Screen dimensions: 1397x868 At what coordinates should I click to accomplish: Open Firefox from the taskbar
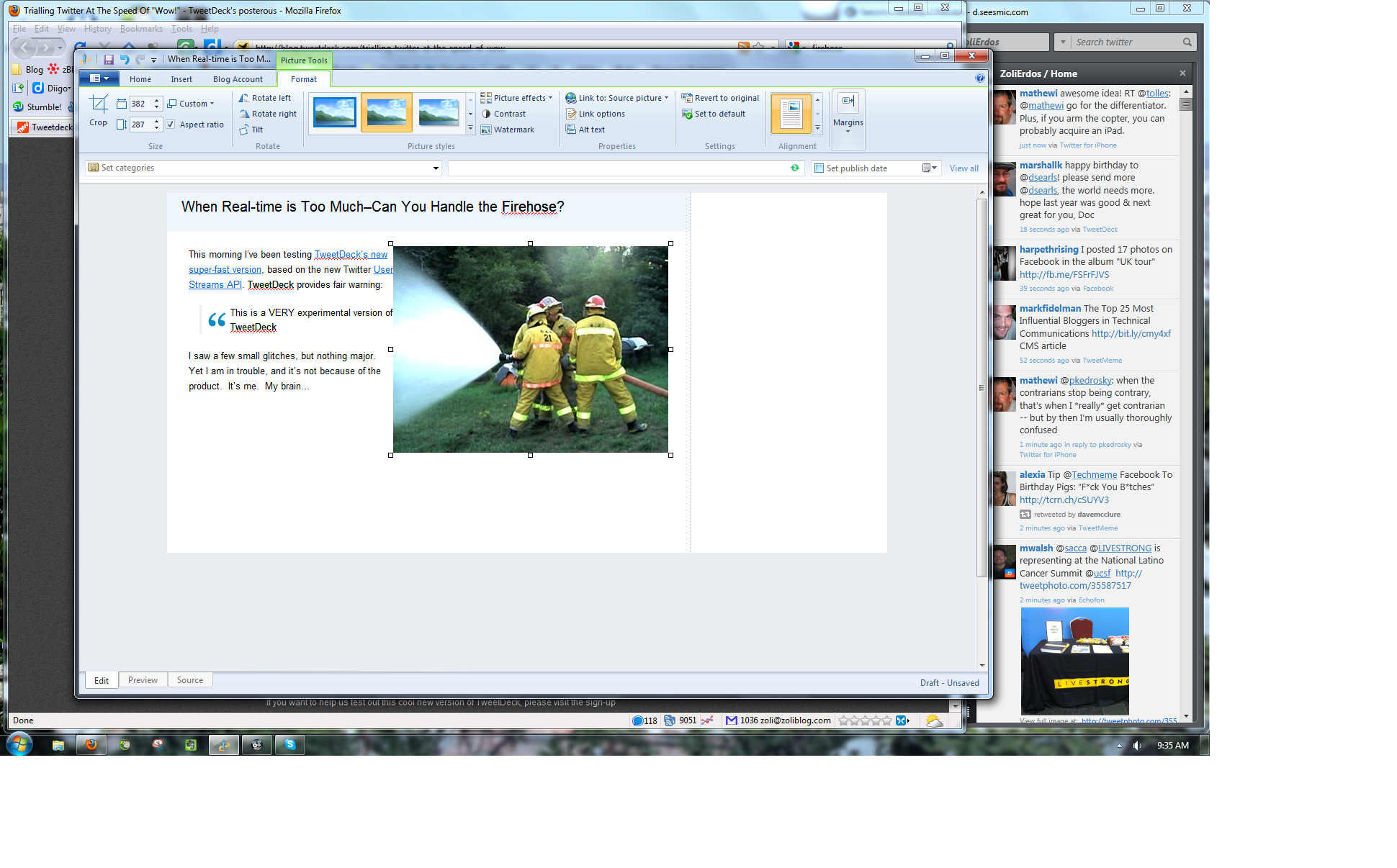(x=91, y=745)
